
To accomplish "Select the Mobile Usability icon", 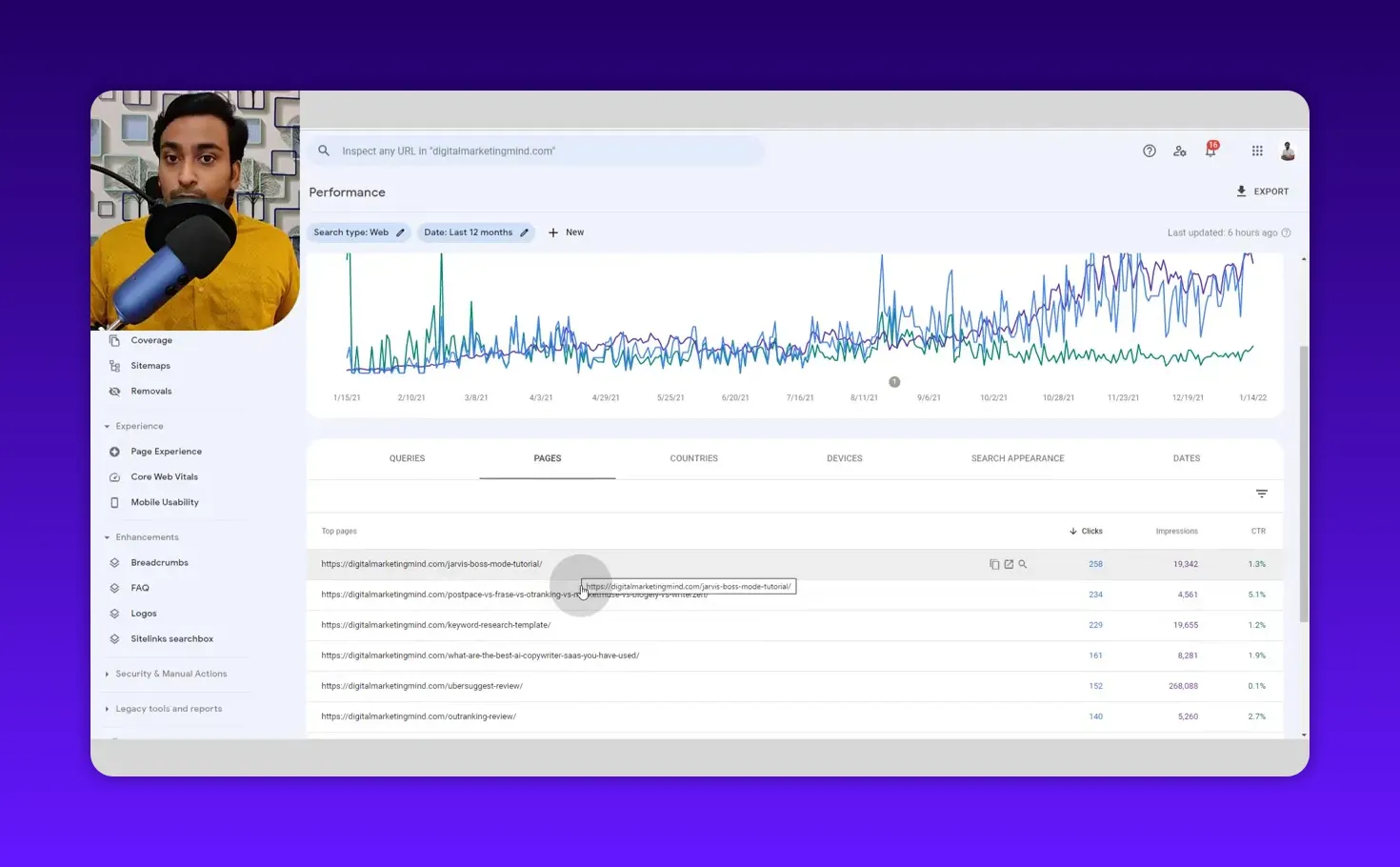I will pos(115,502).
